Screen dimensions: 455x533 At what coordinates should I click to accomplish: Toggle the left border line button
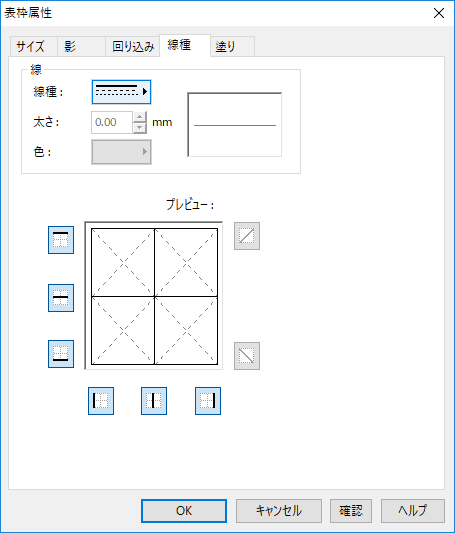click(101, 401)
